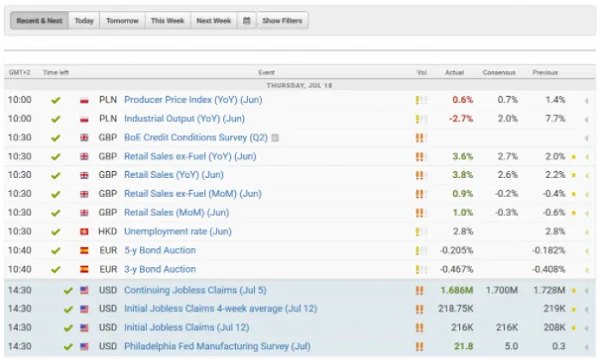This screenshot has width=600, height=360.
Task: Open Retail Sales ex-Fuel (MoM) (Jun) event
Action: tap(193, 194)
